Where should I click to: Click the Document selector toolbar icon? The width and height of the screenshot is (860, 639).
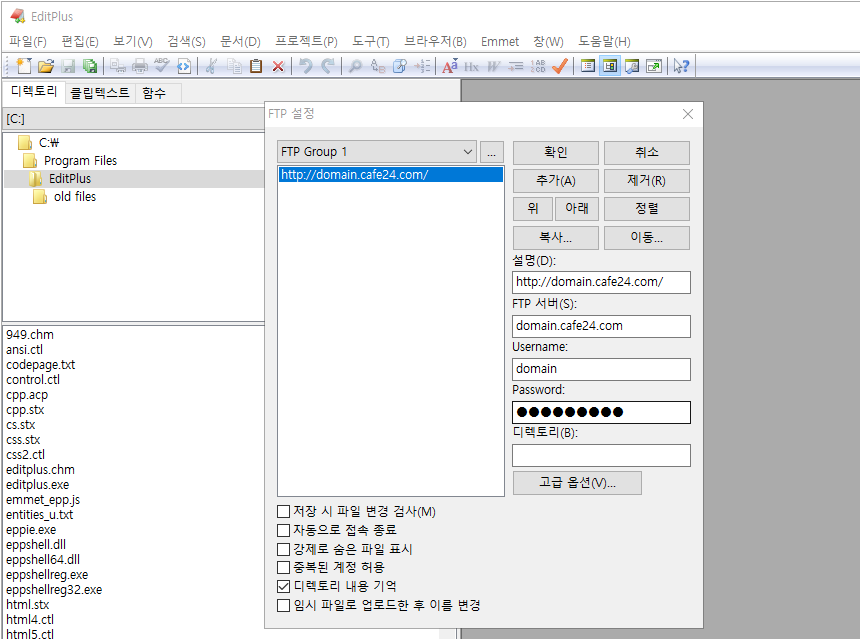point(588,66)
